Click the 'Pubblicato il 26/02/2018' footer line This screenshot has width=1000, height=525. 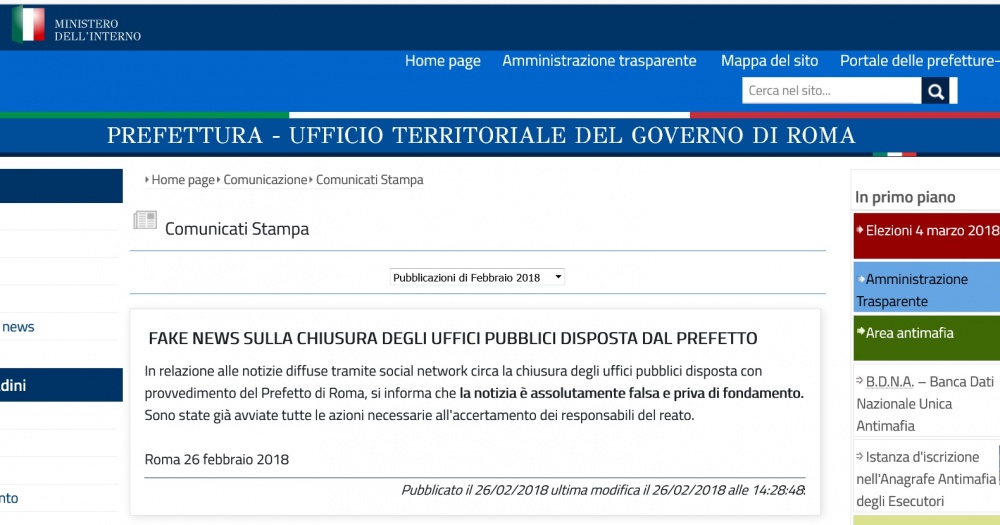pos(603,490)
